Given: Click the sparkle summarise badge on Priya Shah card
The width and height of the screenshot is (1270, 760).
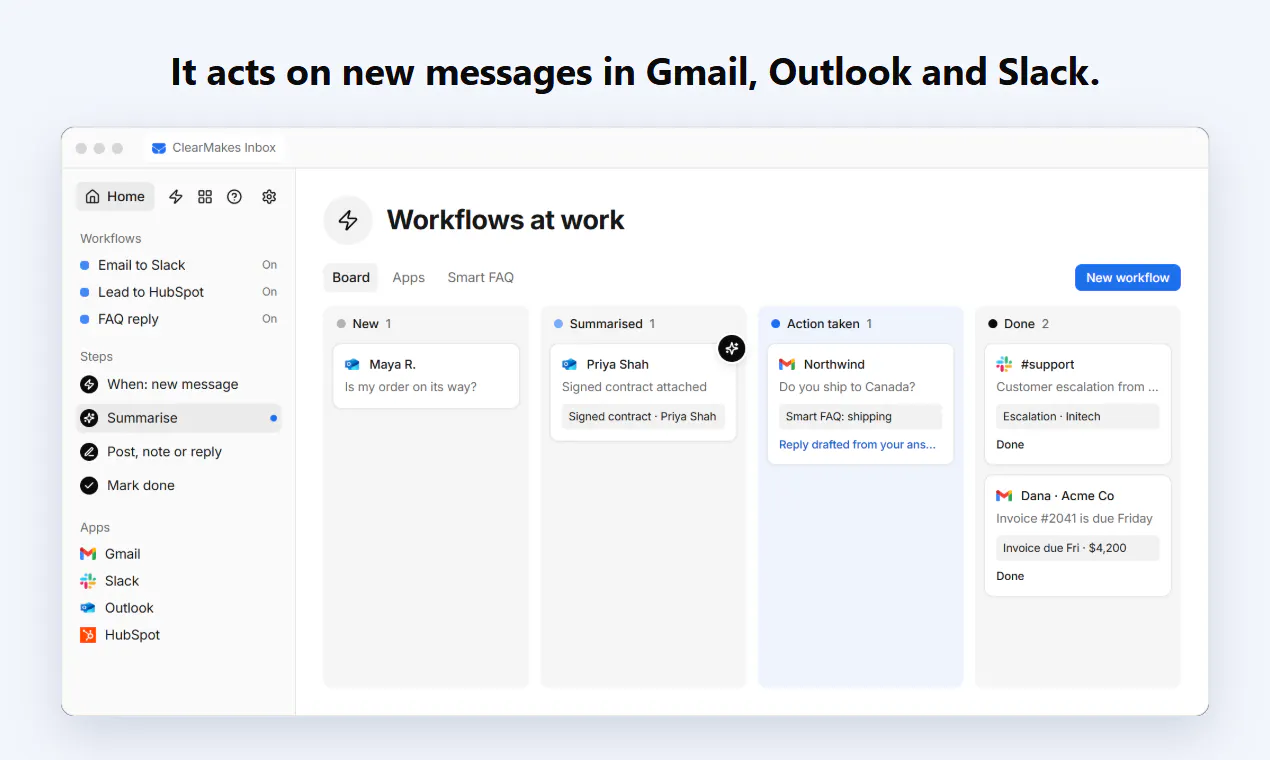Looking at the screenshot, I should pos(732,348).
